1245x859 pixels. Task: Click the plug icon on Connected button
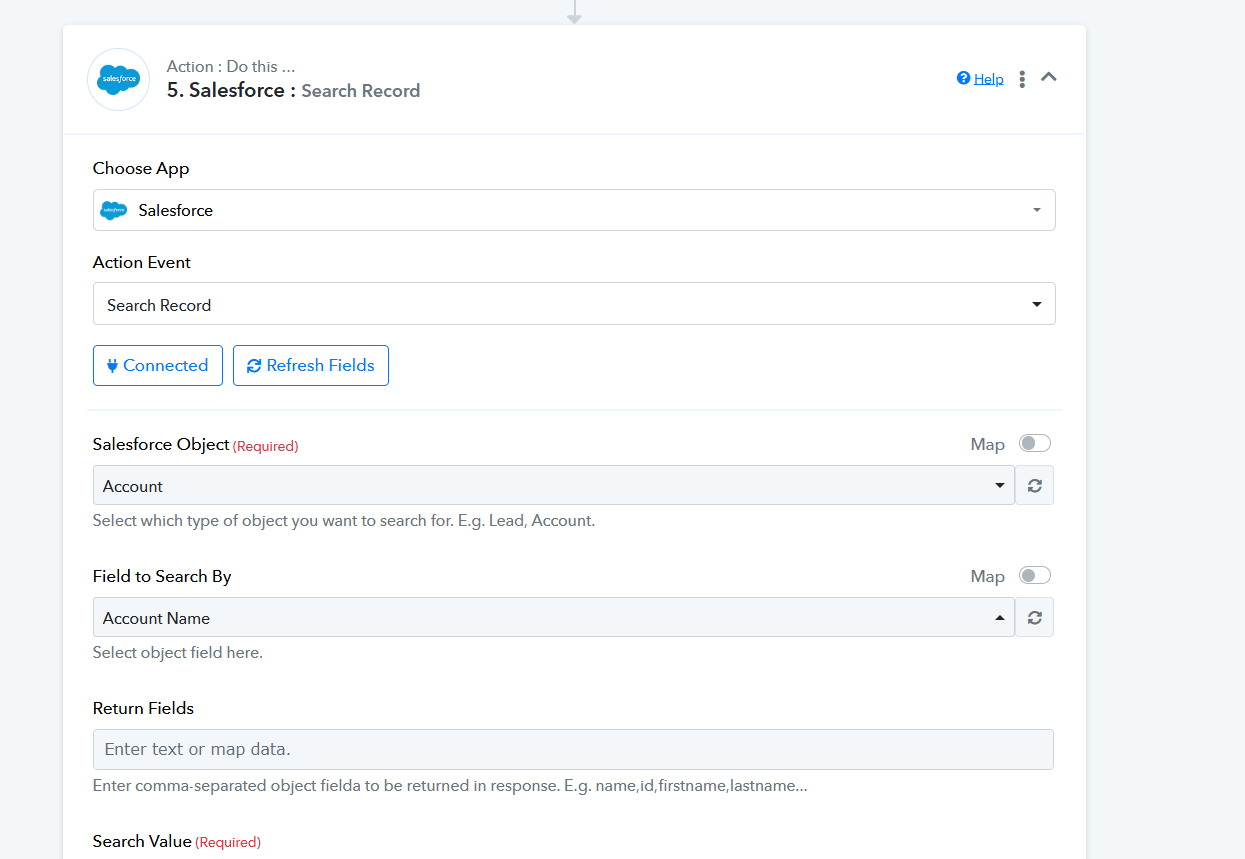point(112,366)
